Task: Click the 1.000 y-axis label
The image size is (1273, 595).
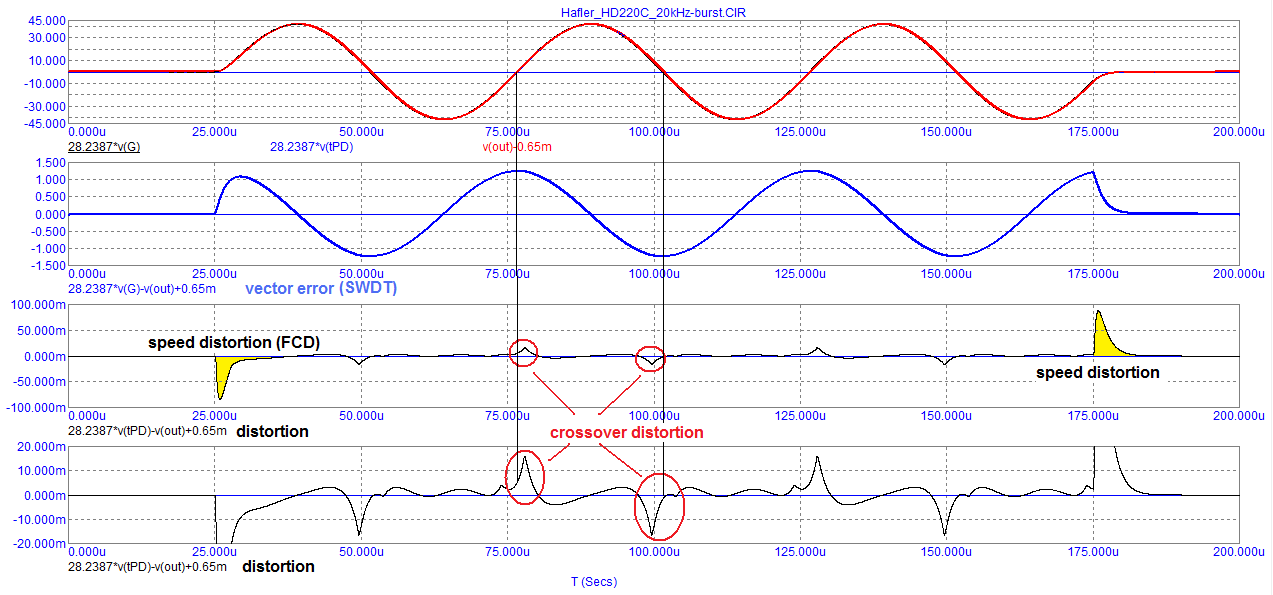Action: coord(50,180)
